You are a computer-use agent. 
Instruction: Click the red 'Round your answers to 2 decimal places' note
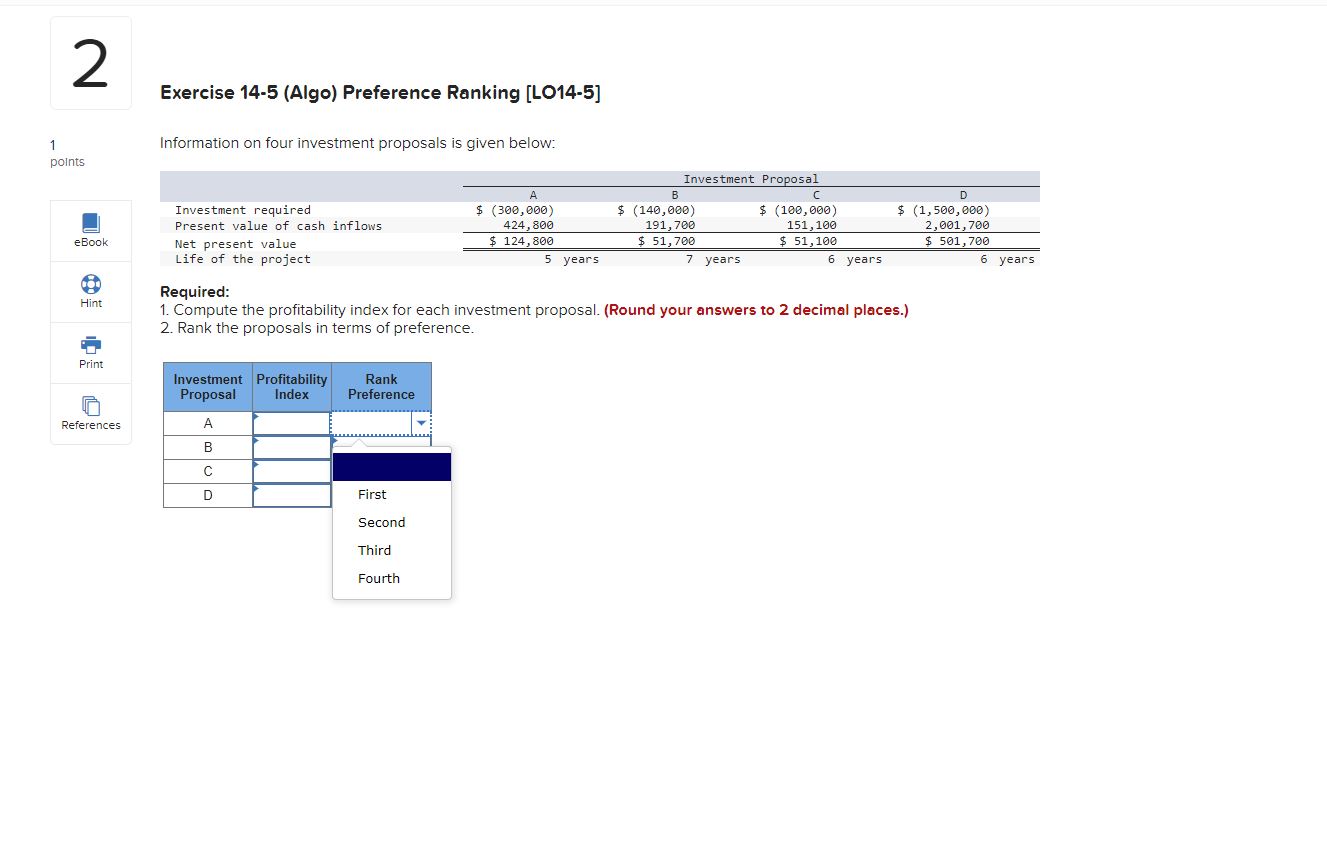click(x=757, y=310)
